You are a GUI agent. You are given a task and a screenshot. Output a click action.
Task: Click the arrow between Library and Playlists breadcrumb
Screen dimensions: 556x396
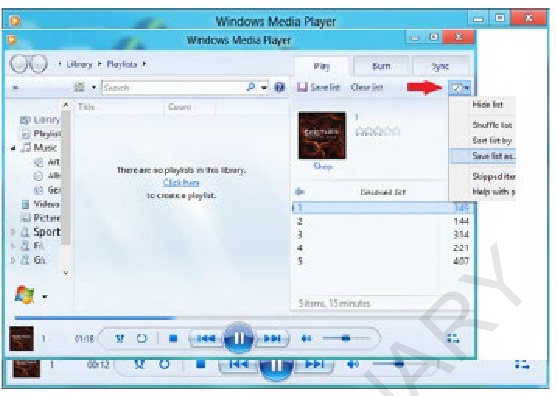click(x=100, y=64)
